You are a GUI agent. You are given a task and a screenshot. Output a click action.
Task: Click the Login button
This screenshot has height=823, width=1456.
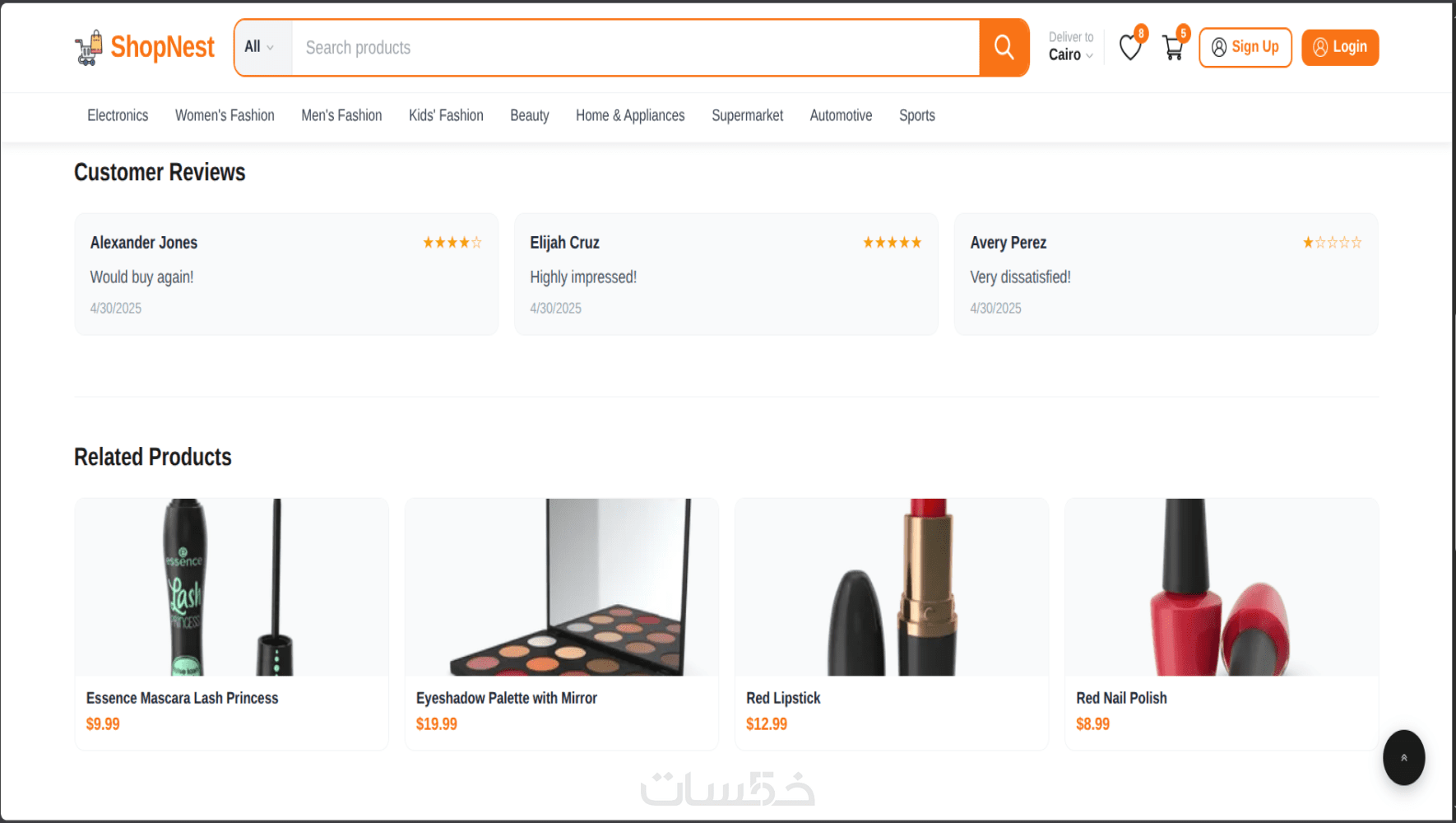1340,47
